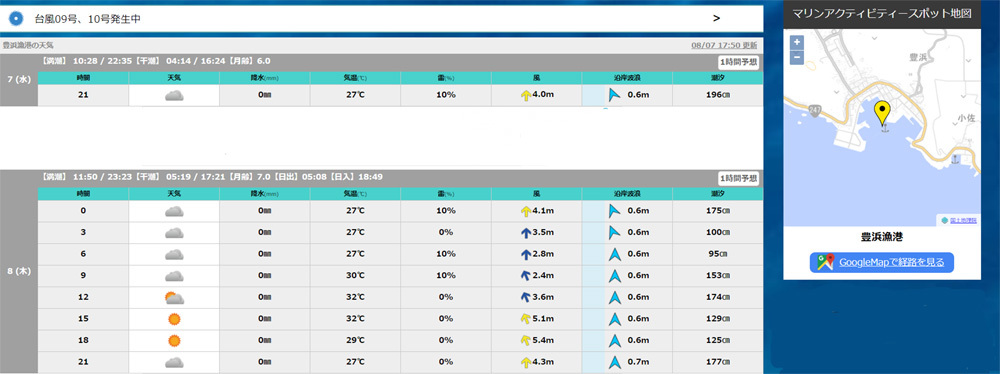Open the 台風09号、10号発生中 notice text
The width and height of the screenshot is (1000, 374).
[87, 19]
